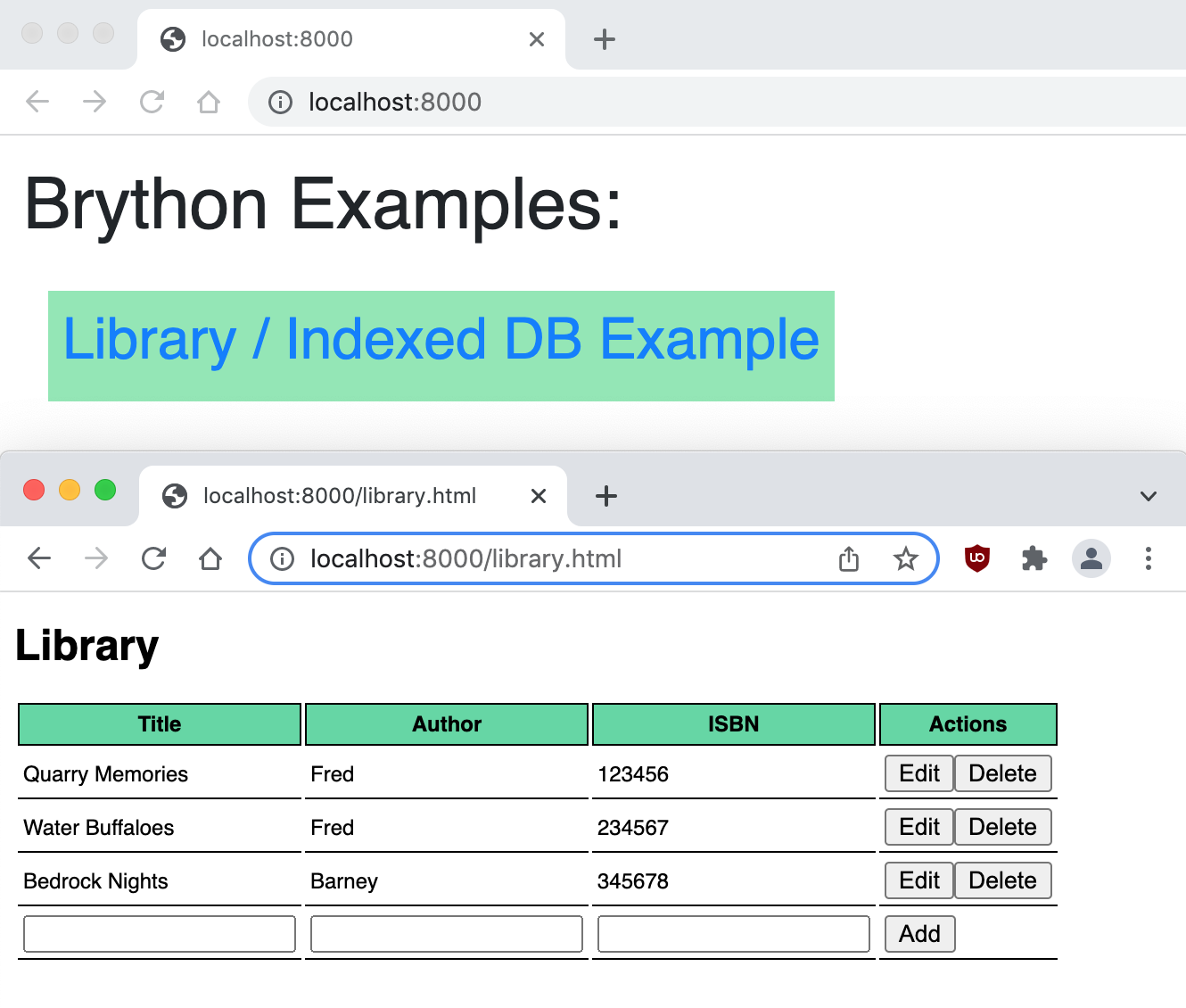Go home in library.html window
The image size is (1186, 1008).
[x=210, y=559]
